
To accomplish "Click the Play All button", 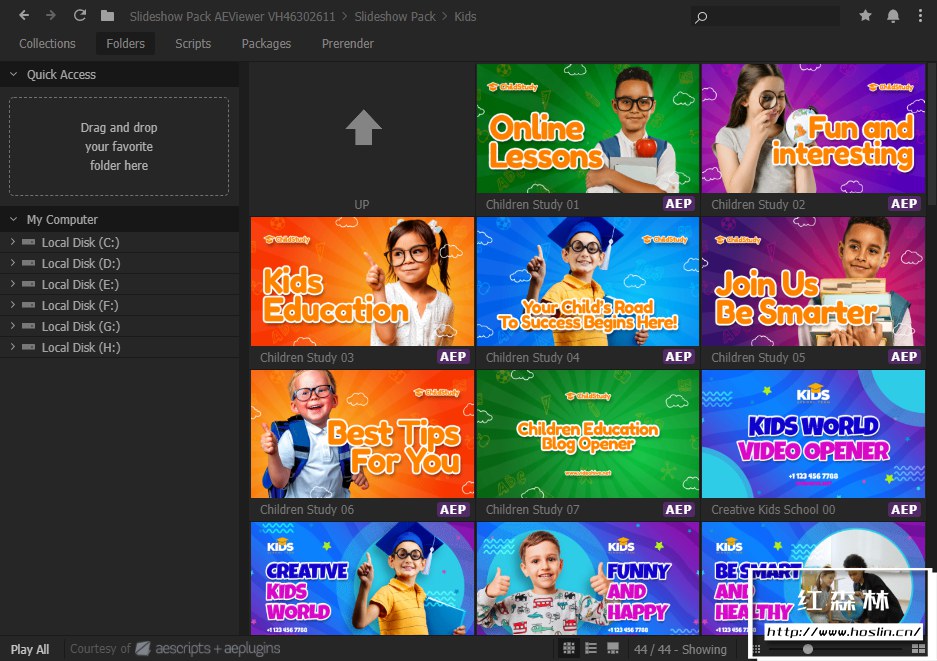I will click(x=30, y=649).
